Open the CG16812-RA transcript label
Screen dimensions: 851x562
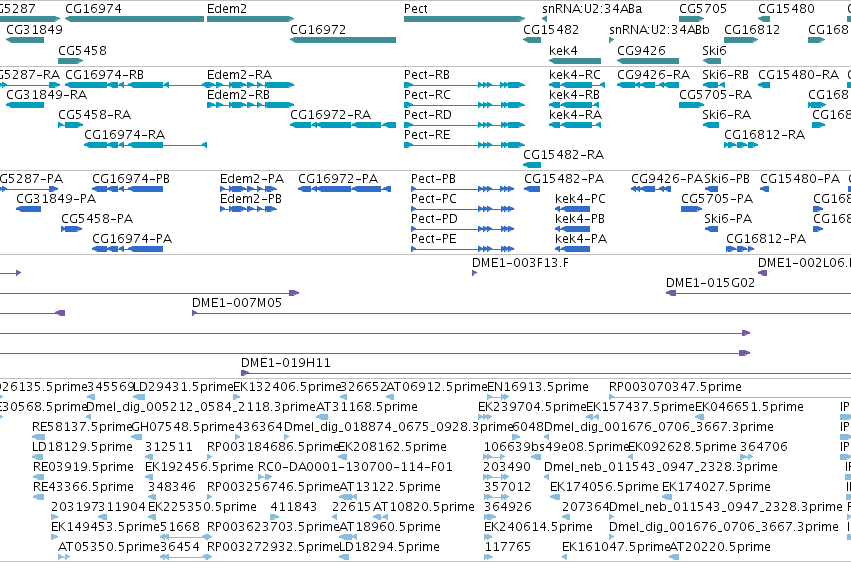point(765,135)
